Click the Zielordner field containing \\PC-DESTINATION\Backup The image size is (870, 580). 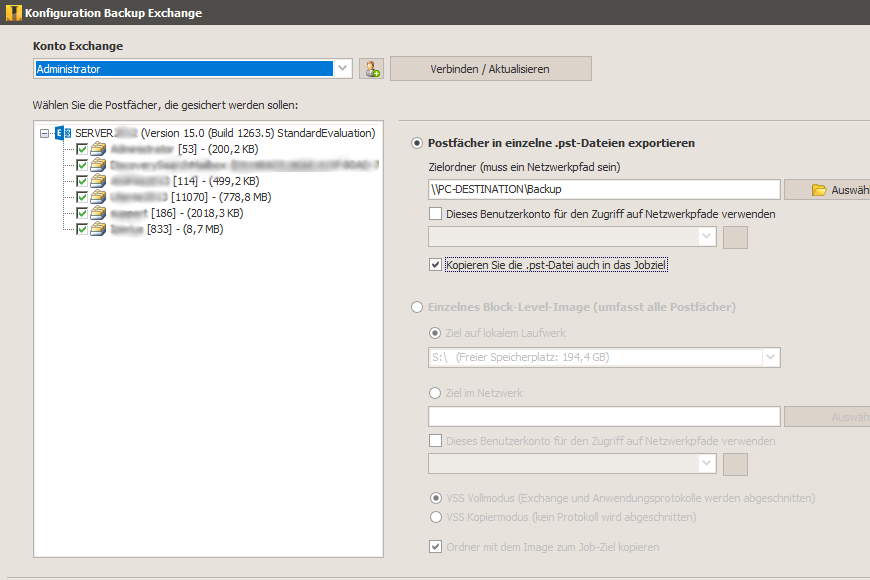[x=604, y=189]
